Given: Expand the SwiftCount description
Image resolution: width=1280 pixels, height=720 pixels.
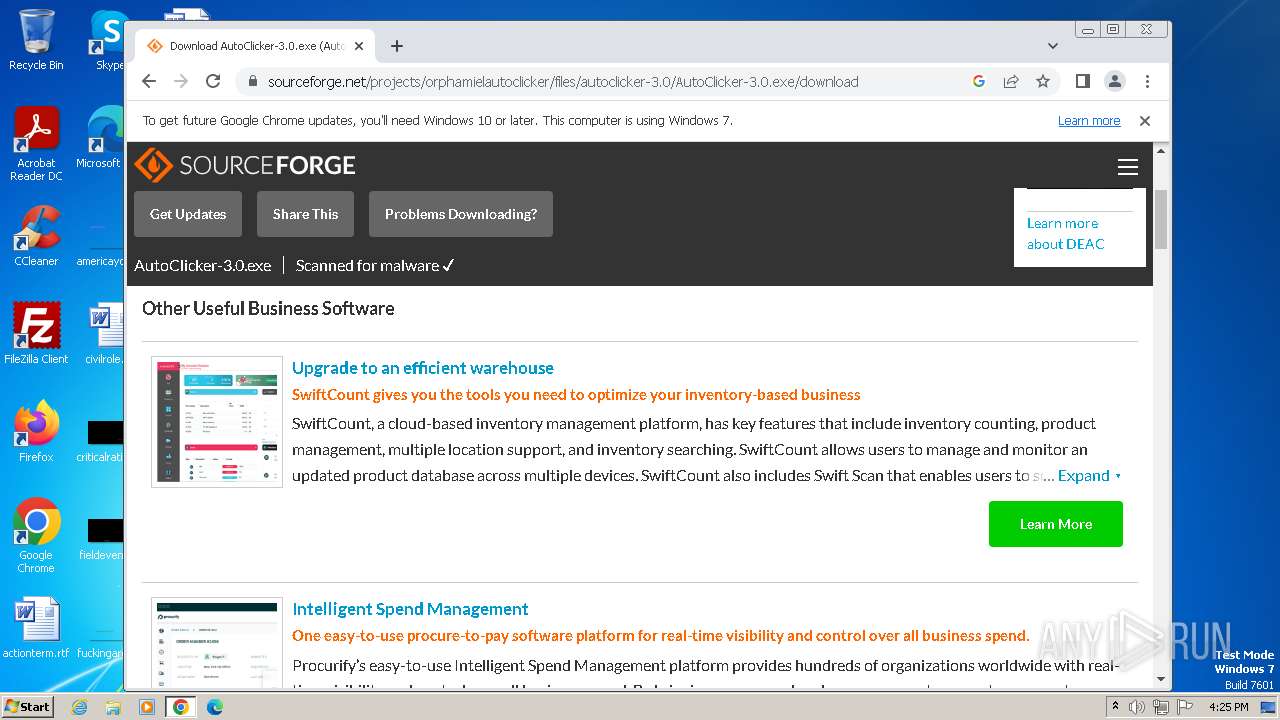Looking at the screenshot, I should (1090, 476).
